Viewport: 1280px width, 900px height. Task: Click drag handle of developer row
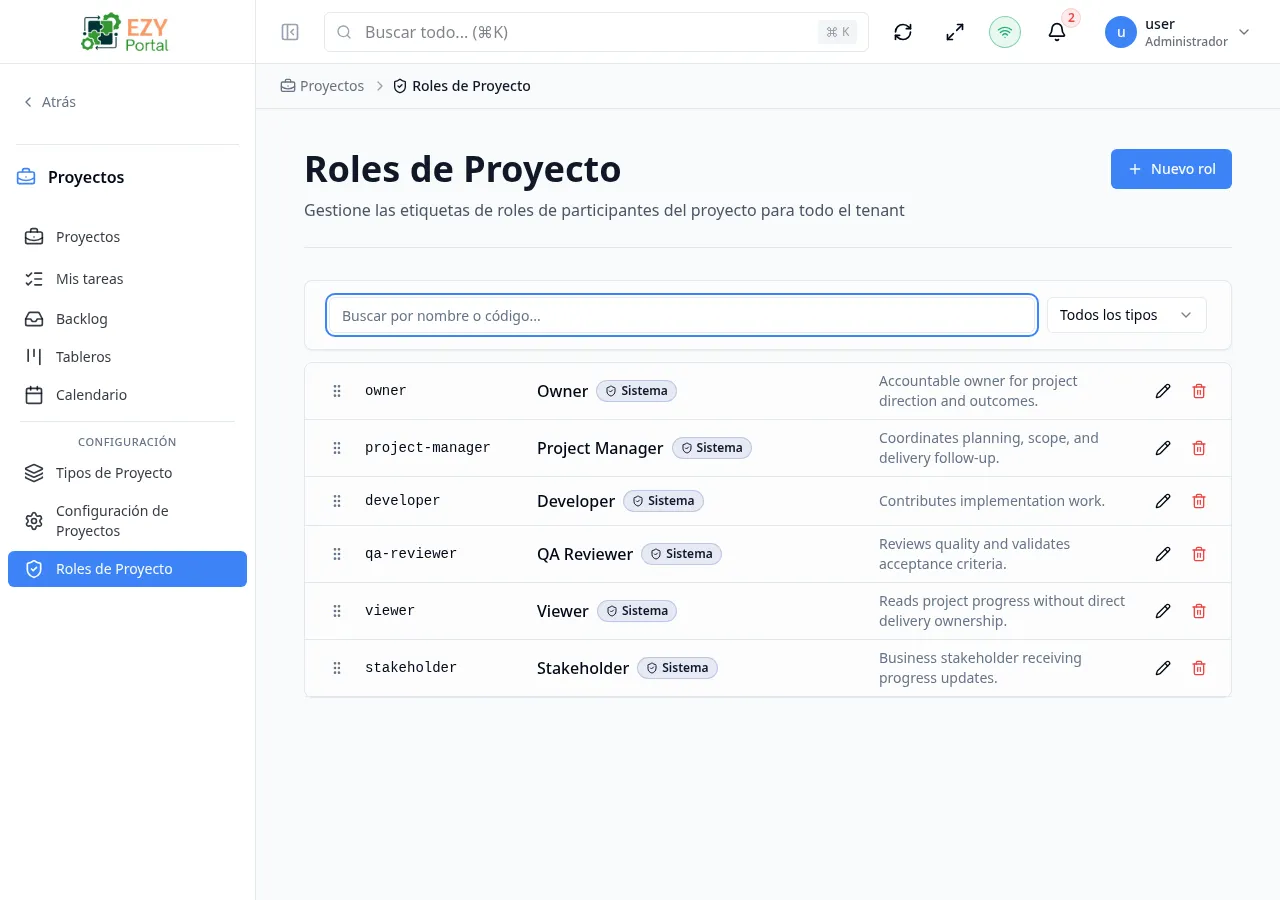click(337, 501)
